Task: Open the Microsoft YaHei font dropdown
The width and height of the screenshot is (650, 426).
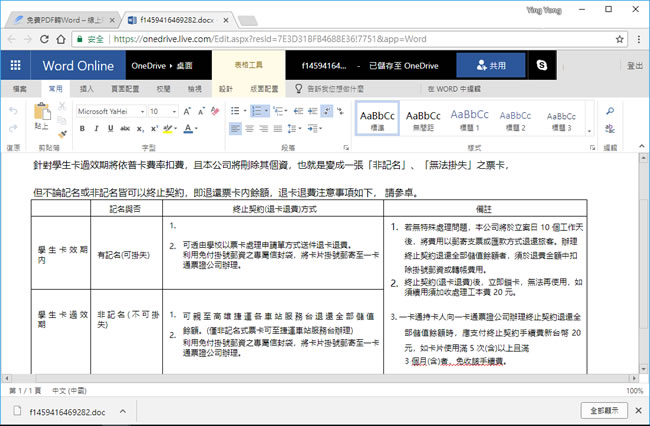Action: click(x=142, y=111)
